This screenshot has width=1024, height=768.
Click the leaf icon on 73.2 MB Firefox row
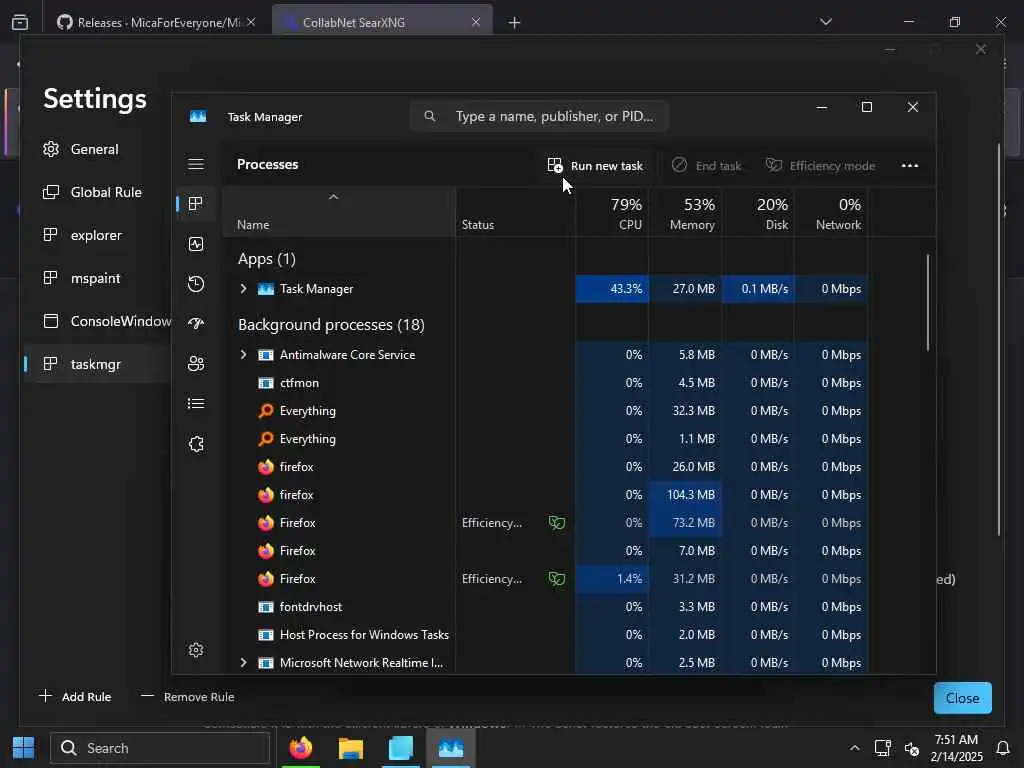coord(557,523)
